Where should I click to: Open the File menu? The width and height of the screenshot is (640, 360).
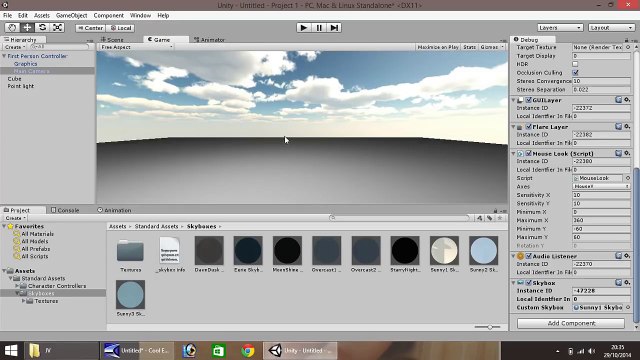(x=7, y=16)
